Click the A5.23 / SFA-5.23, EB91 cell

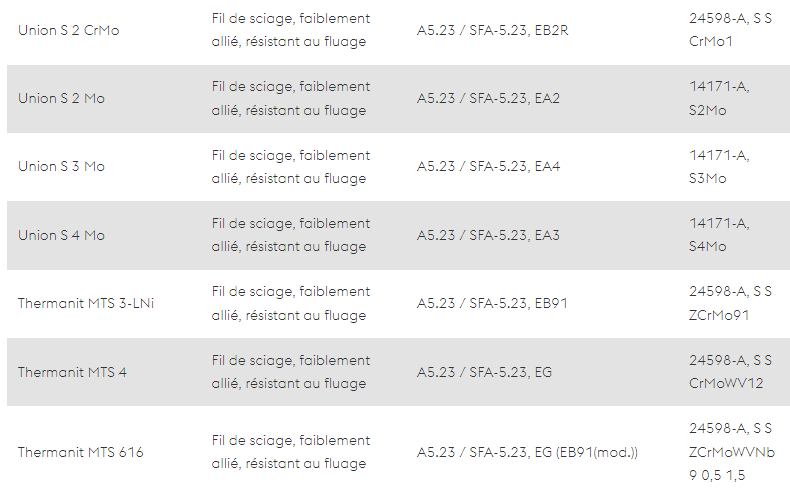tap(492, 303)
